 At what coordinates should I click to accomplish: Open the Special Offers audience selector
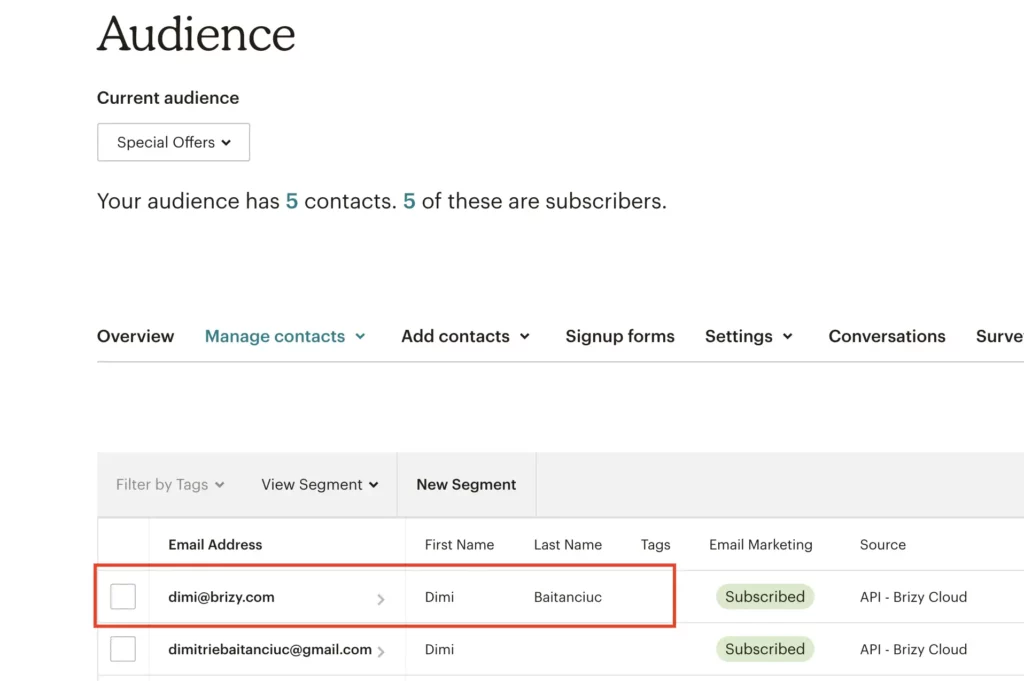tap(172, 142)
